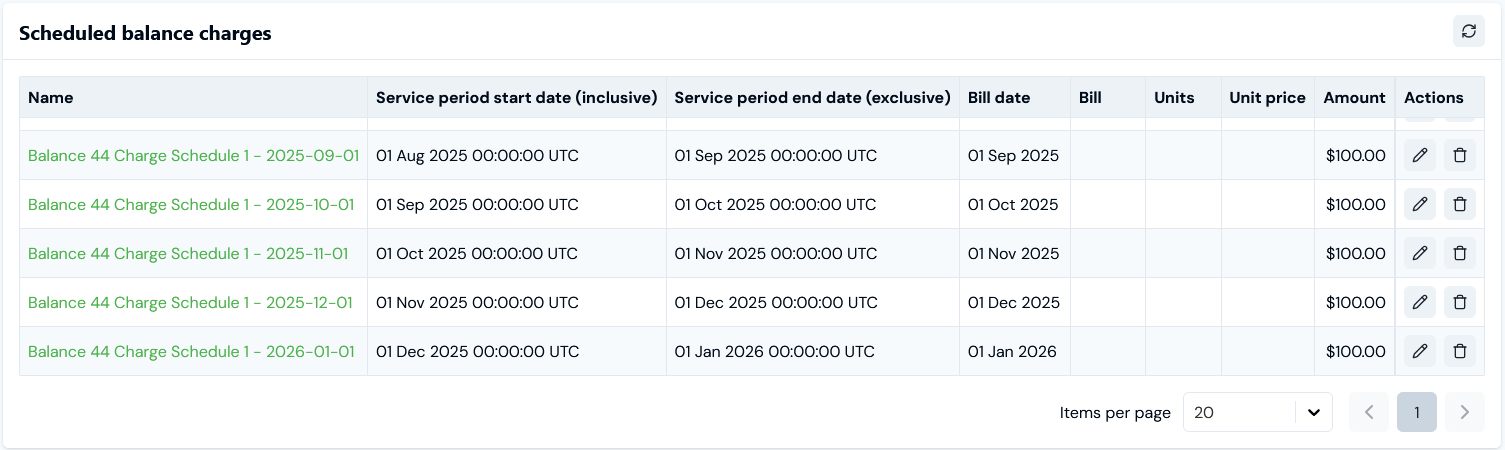Delete the 2025-10-01 charge schedule row
This screenshot has height=450, width=1505.
1459,204
